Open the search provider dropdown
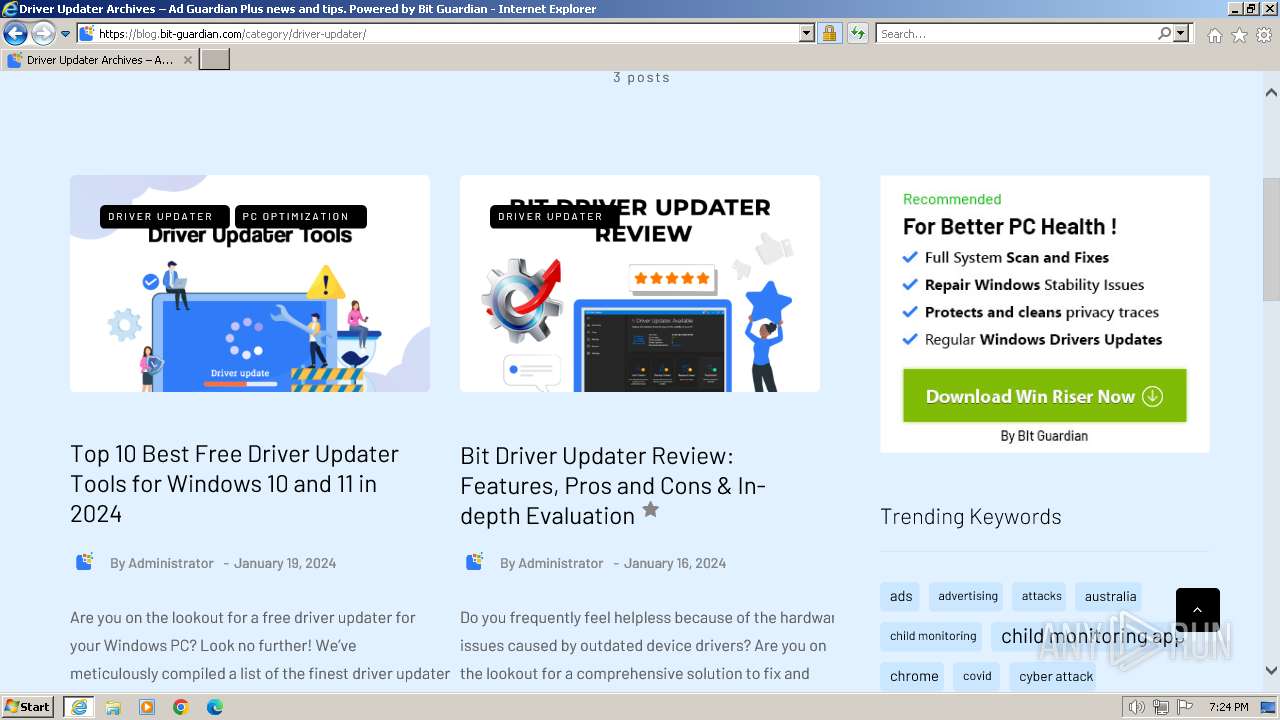Screen dimensions: 1280x720 pyautogui.click(x=1181, y=34)
